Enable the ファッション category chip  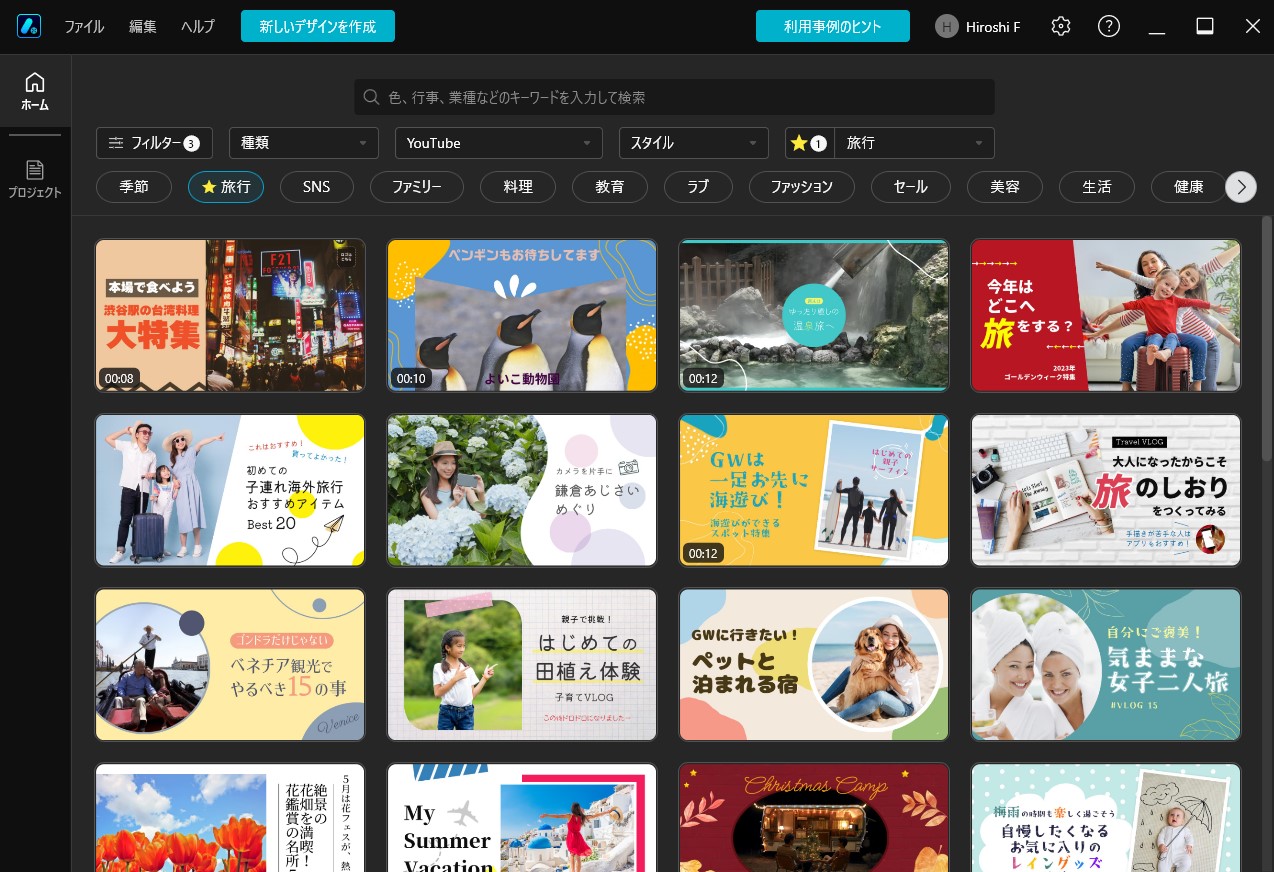pyautogui.click(x=801, y=187)
